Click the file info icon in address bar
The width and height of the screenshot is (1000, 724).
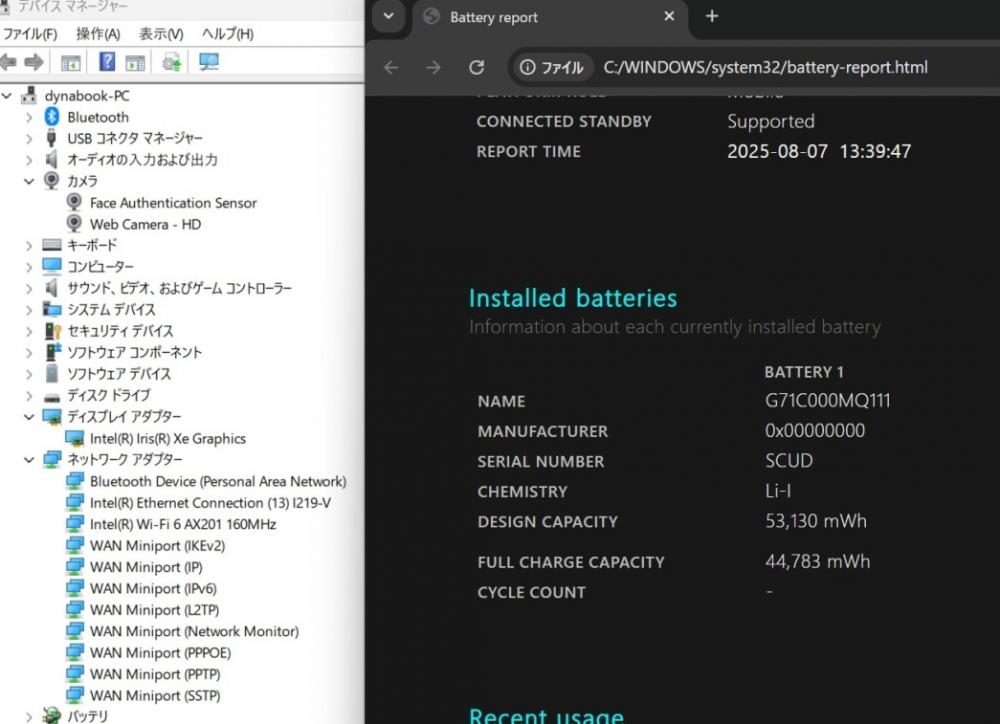click(527, 67)
